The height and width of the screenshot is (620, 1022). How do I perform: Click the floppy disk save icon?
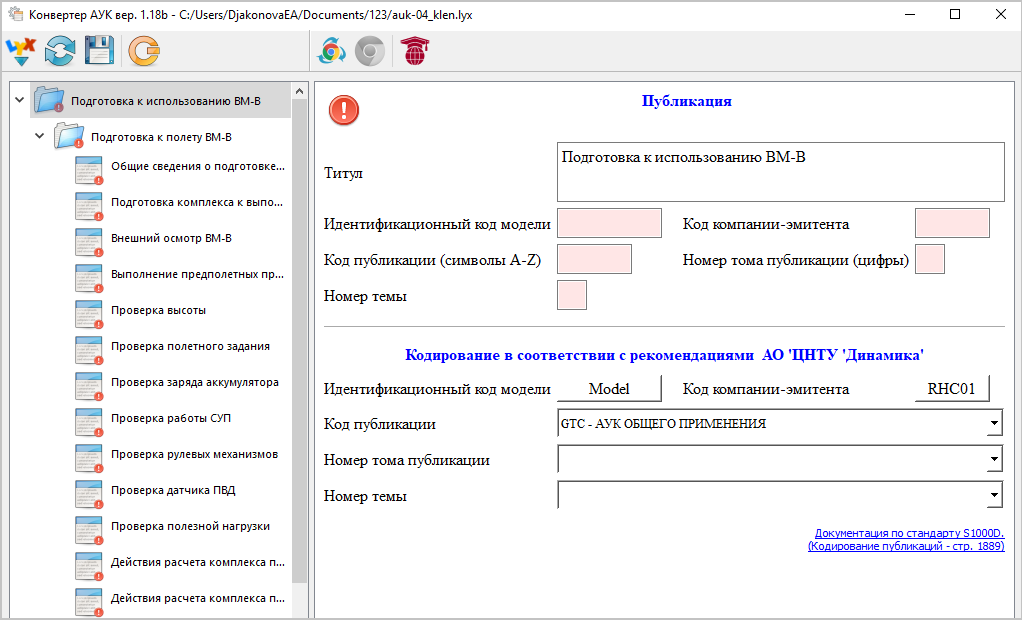tap(99, 50)
